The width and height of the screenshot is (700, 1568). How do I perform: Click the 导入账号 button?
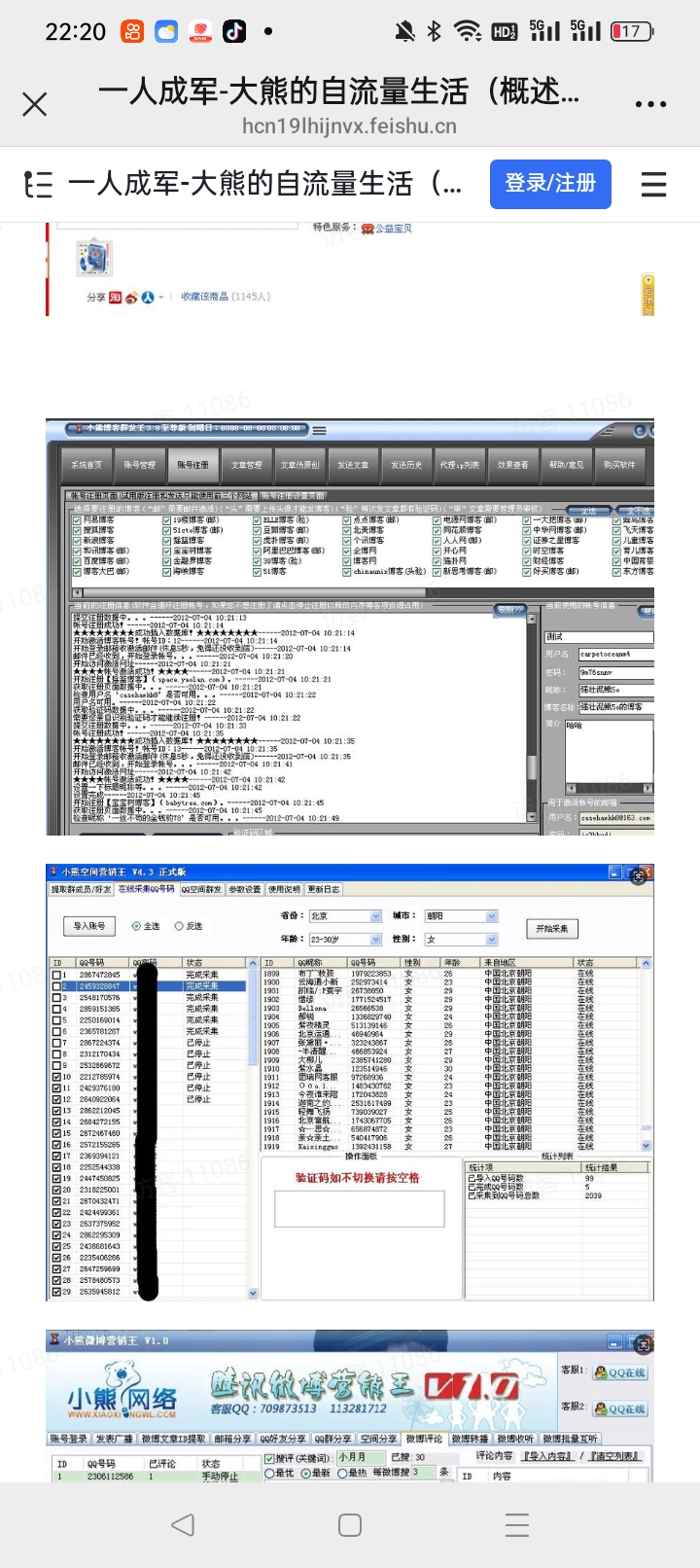click(89, 926)
